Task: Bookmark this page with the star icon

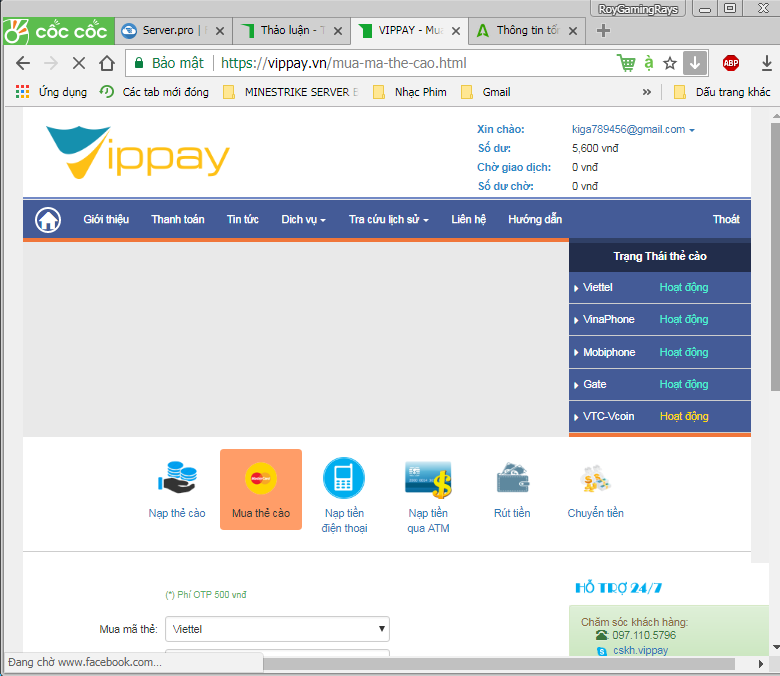Action: point(670,63)
